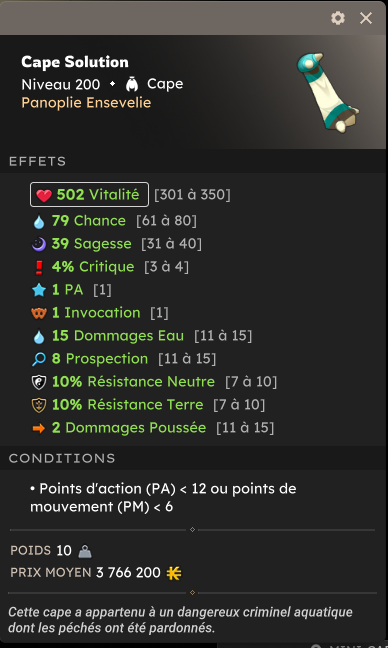
Task: Open the Panoplie Ensevelie set link
Action: (x=86, y=102)
